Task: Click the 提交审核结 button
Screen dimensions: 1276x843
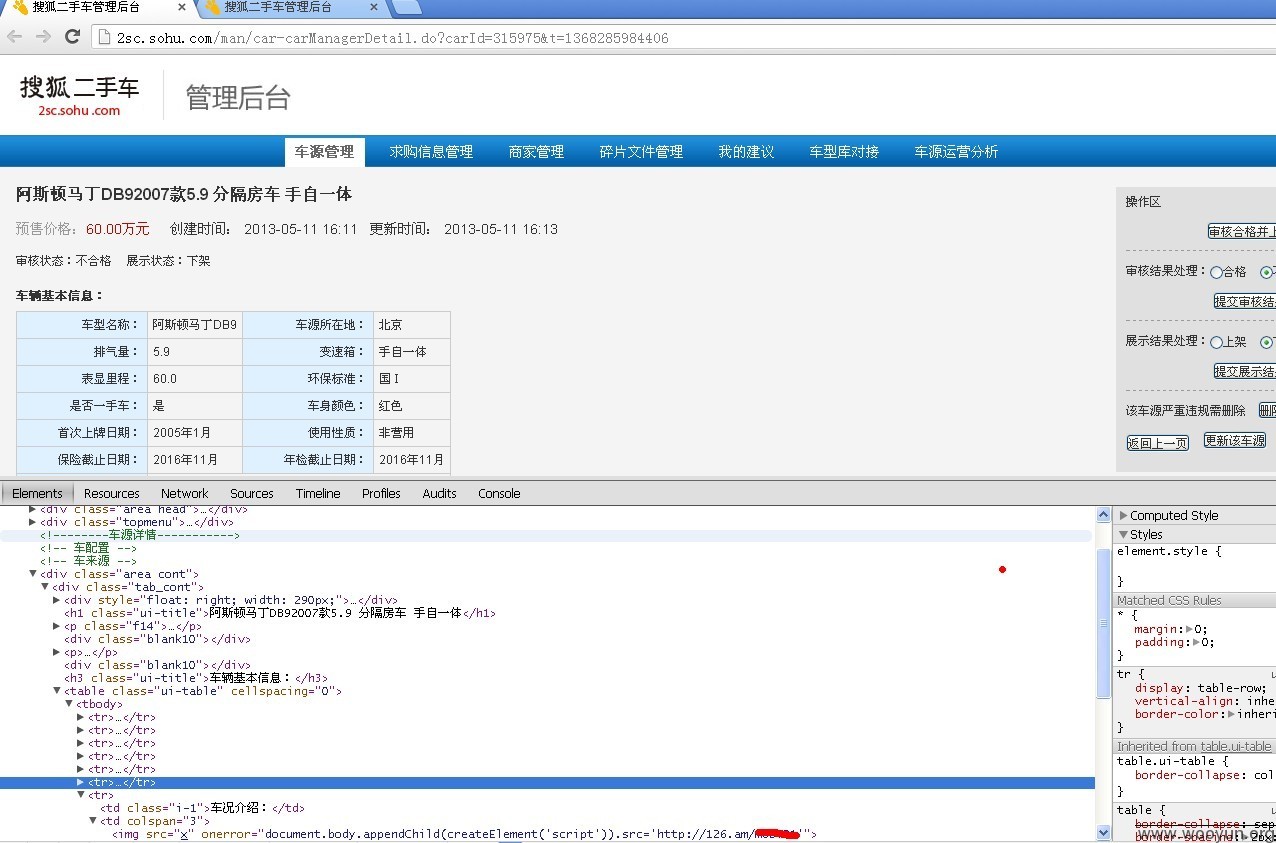Action: pyautogui.click(x=1245, y=302)
